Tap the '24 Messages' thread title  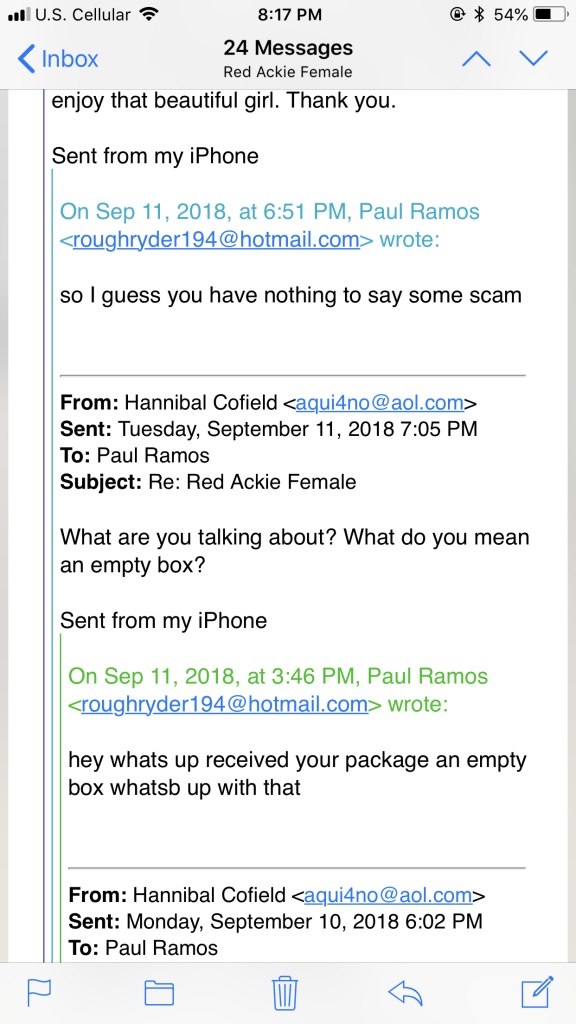coord(288,48)
